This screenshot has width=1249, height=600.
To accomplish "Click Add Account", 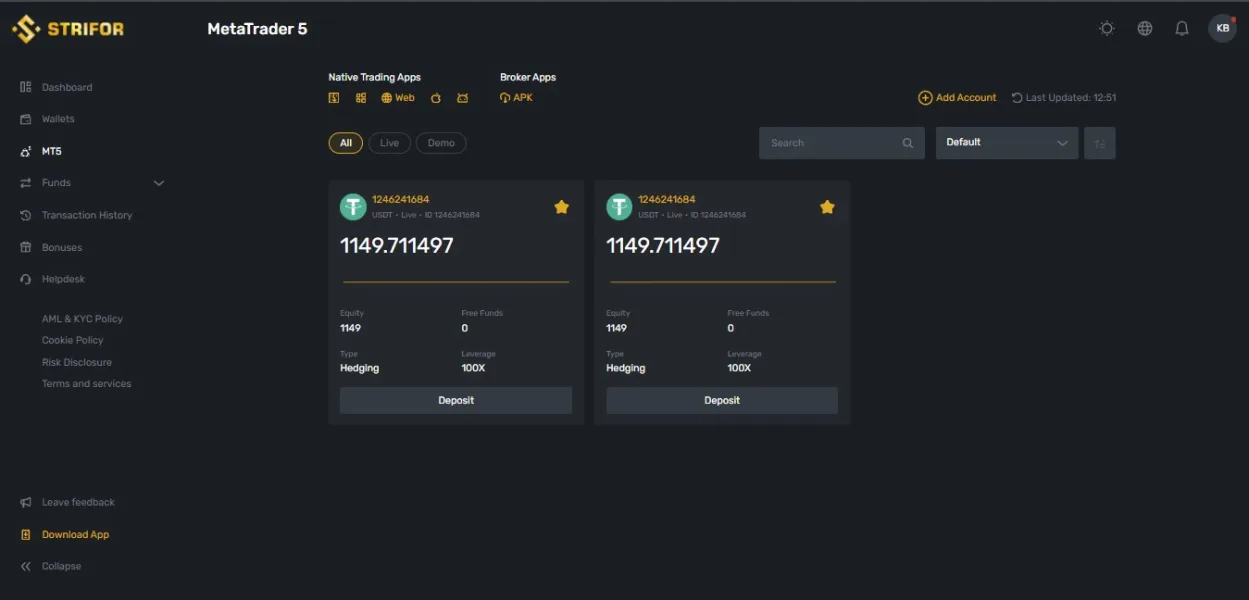I will click(957, 98).
